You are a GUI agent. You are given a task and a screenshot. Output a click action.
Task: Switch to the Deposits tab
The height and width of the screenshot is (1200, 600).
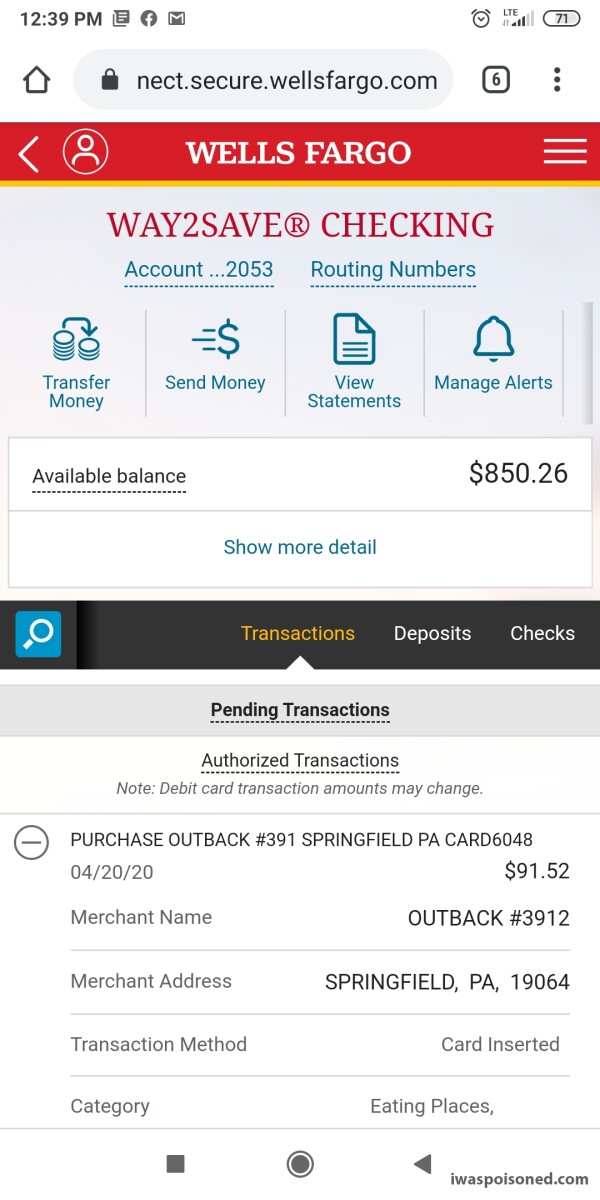[x=432, y=633]
